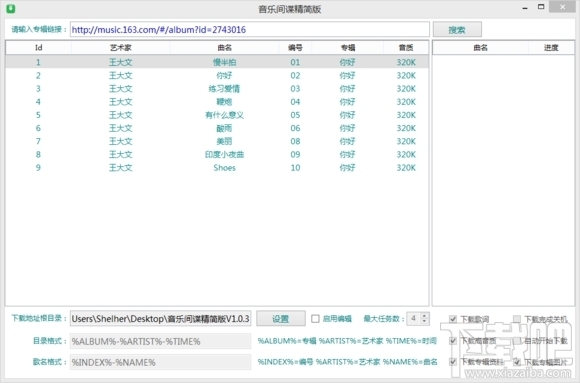Screen dimensions: 580x383
Task: Sort by the Id column header
Action: (38, 48)
